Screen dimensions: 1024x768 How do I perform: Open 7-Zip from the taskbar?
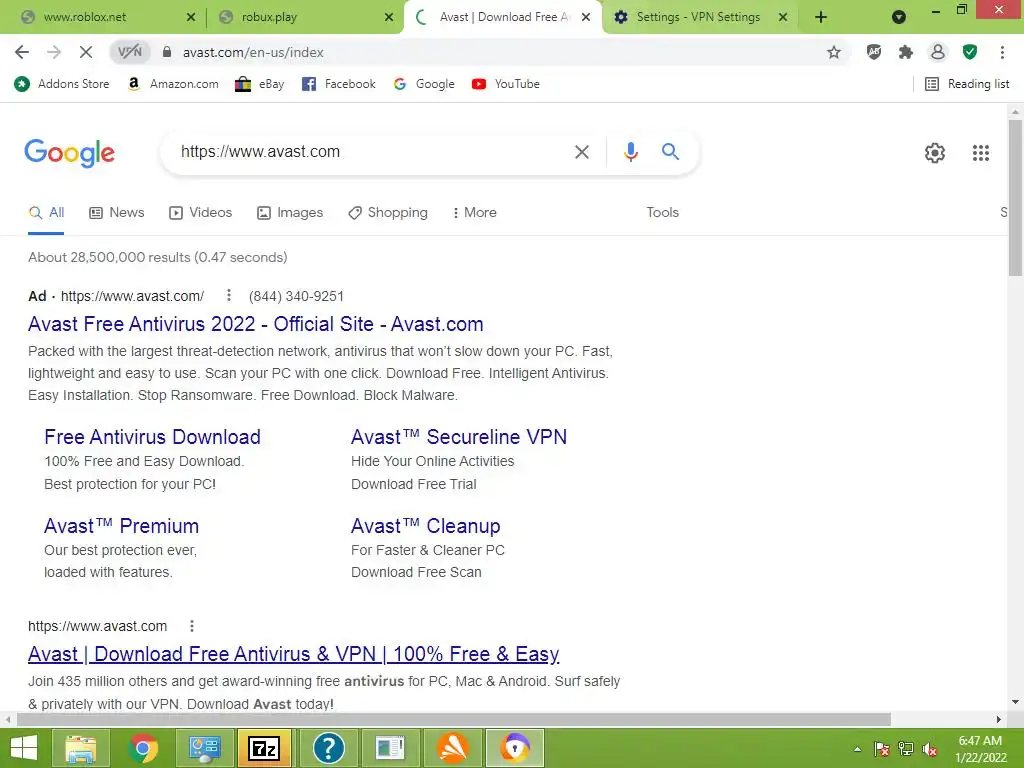(x=264, y=748)
